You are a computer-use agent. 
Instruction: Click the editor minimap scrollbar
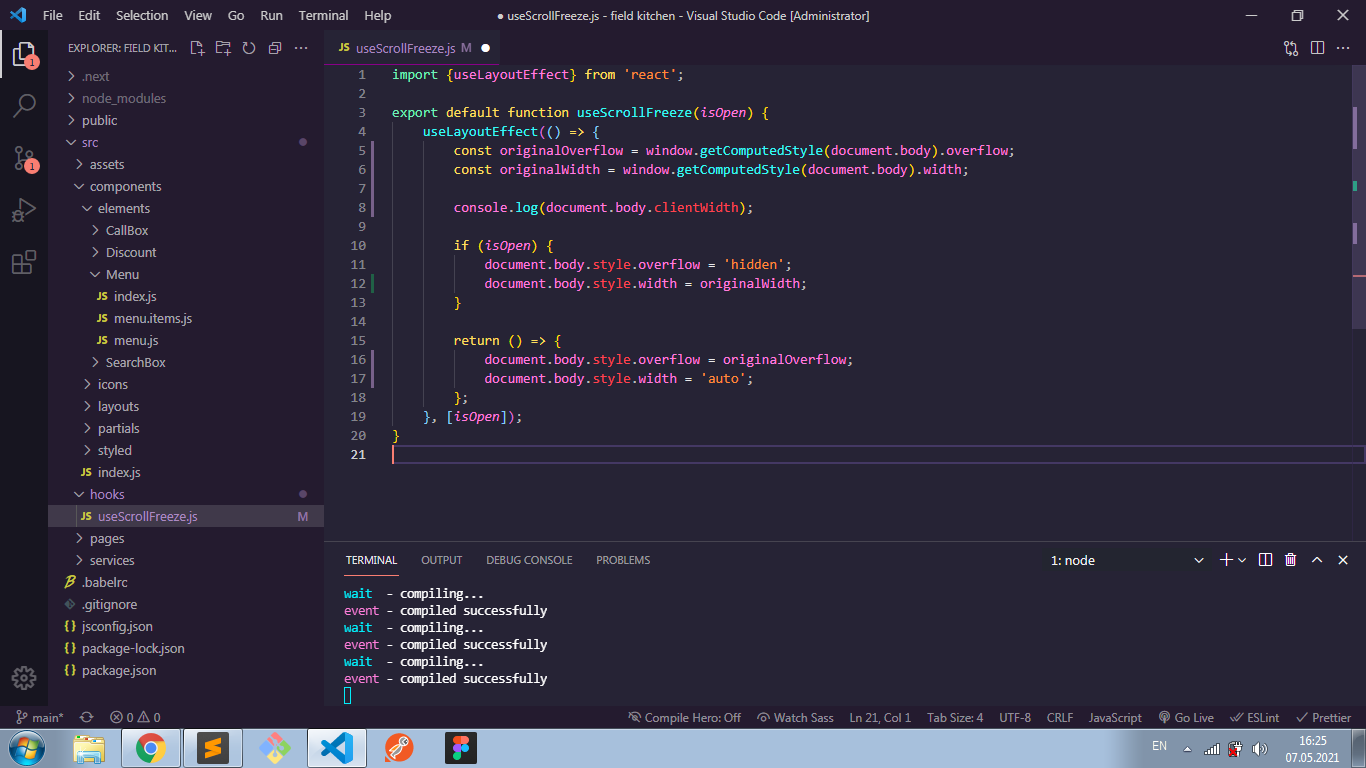1358,197
